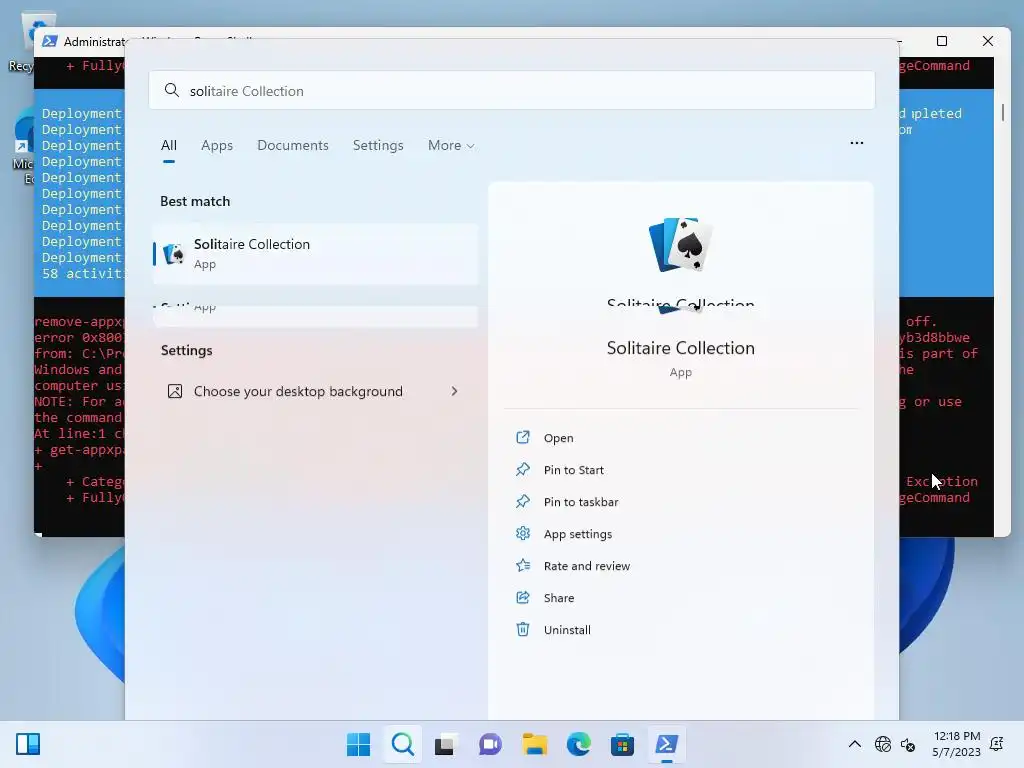The width and height of the screenshot is (1024, 768).
Task: Select Pin to taskbar option
Action: (x=581, y=502)
